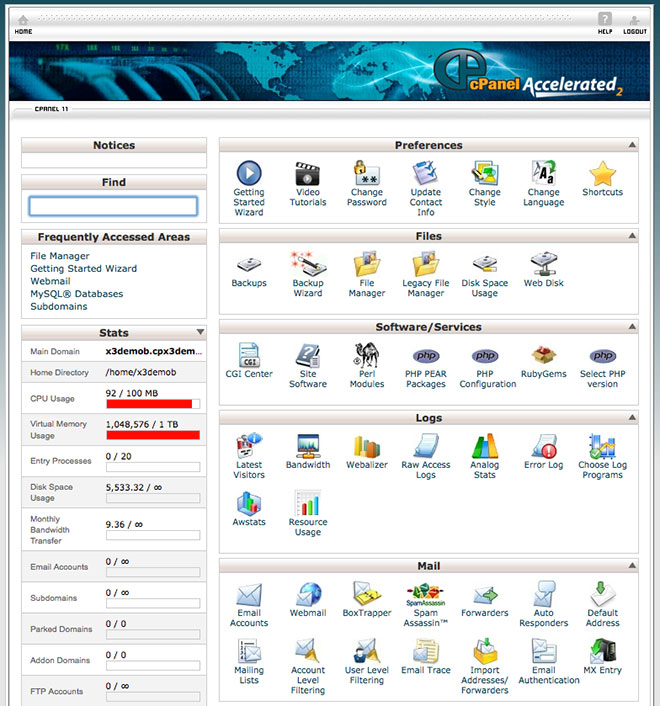Image resolution: width=660 pixels, height=706 pixels.
Task: Open Getting Started Wizard frequent link
Action: (x=84, y=268)
